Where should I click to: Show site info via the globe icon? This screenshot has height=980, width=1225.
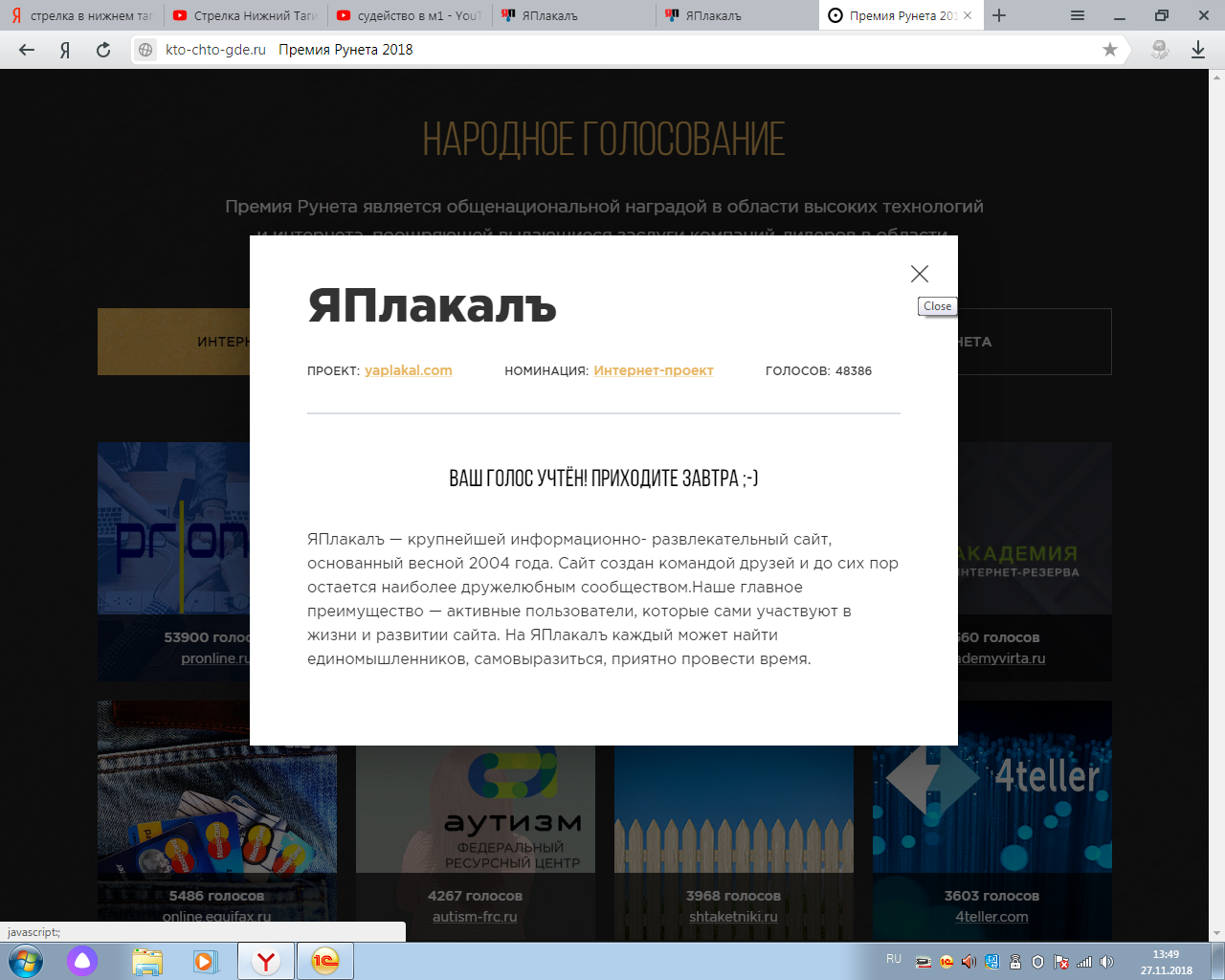tap(145, 50)
